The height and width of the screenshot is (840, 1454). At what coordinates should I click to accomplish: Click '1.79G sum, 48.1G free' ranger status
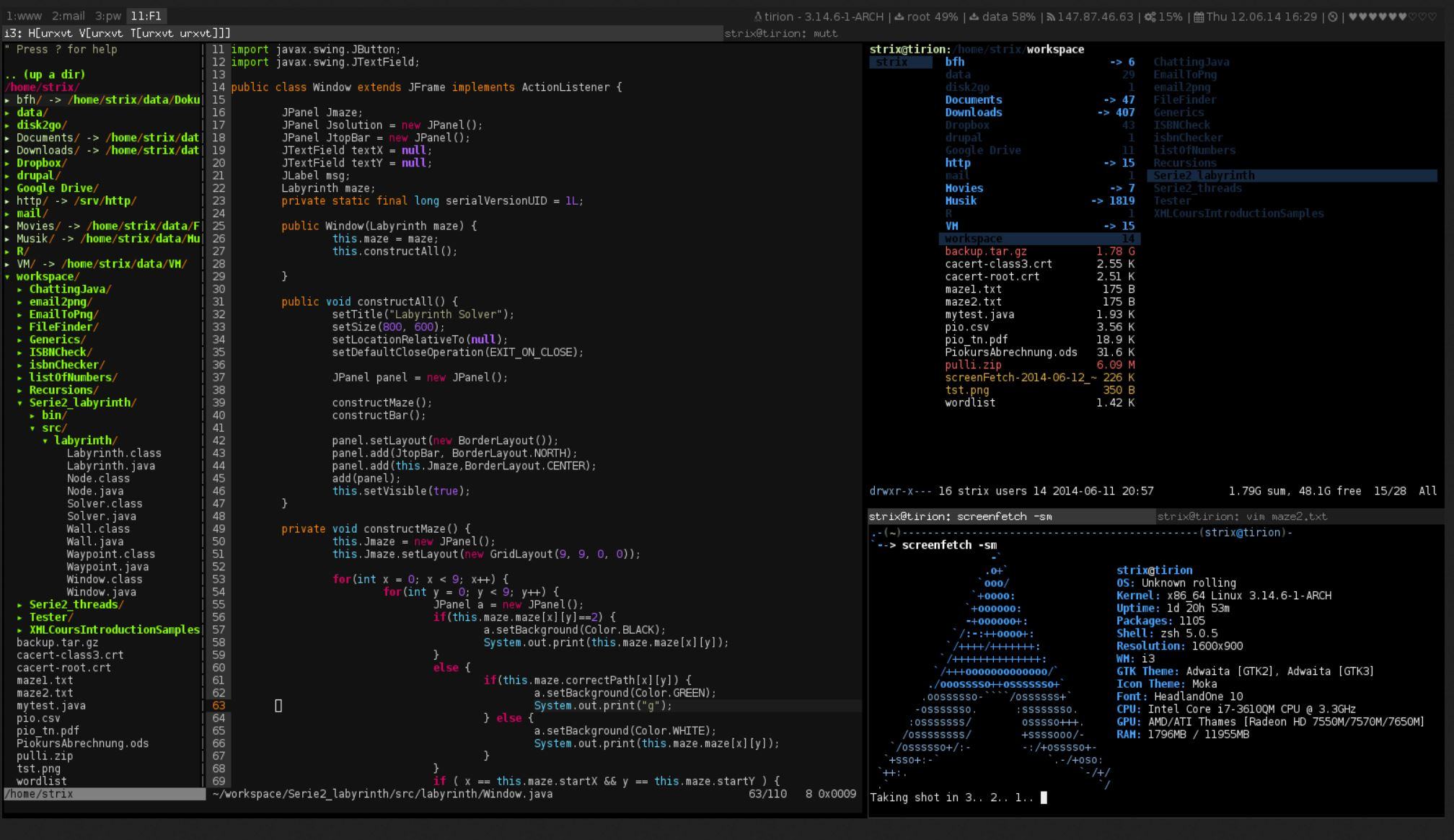1295,491
